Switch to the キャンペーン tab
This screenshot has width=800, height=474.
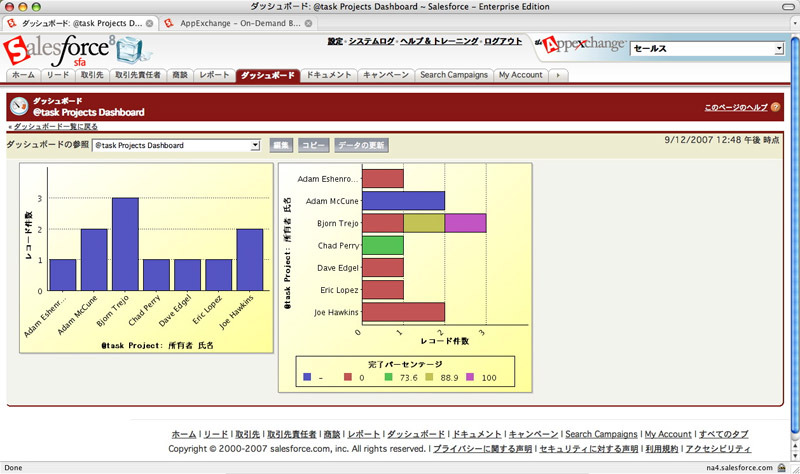click(x=386, y=75)
